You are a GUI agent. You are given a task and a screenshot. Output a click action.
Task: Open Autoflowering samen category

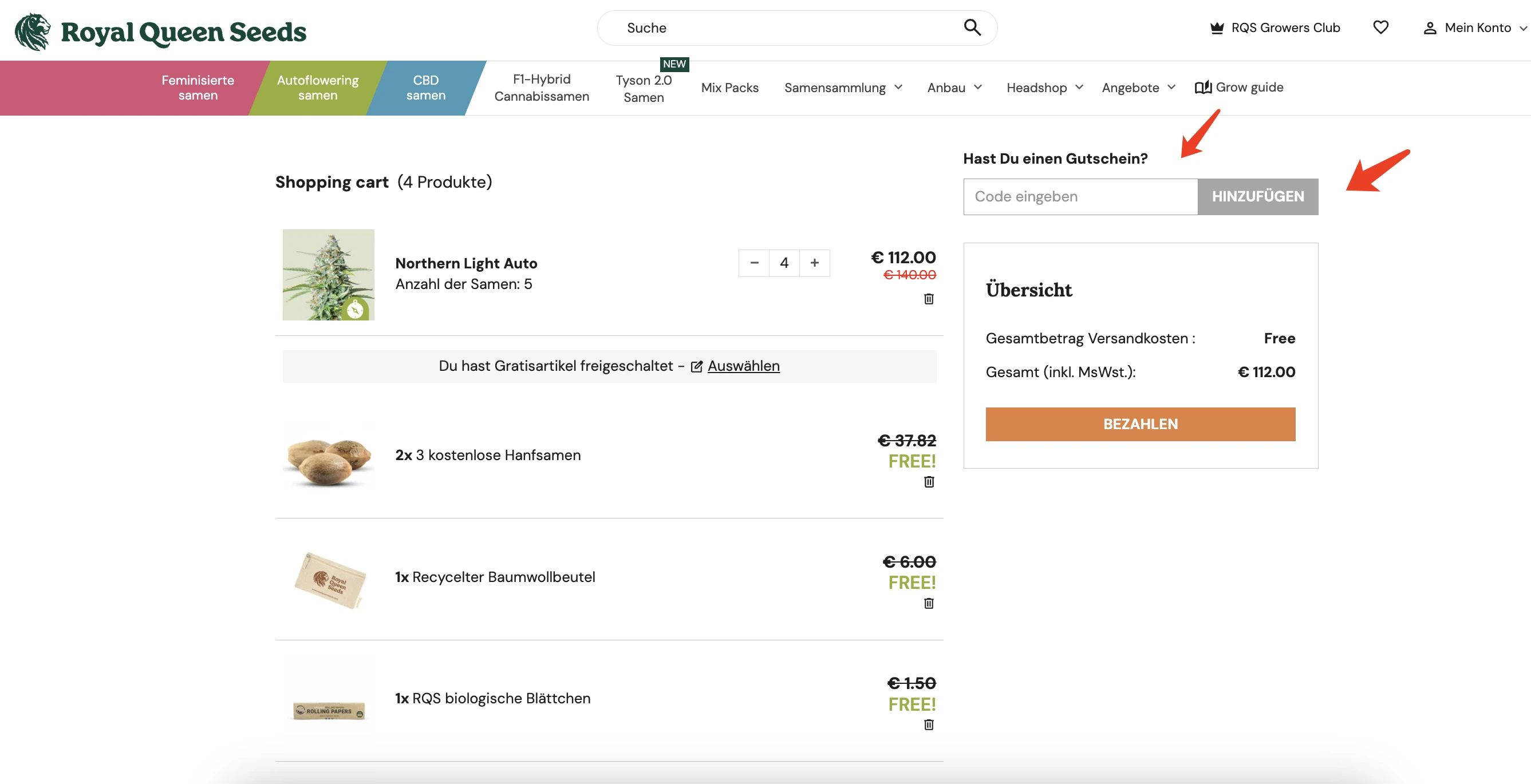pyautogui.click(x=317, y=88)
